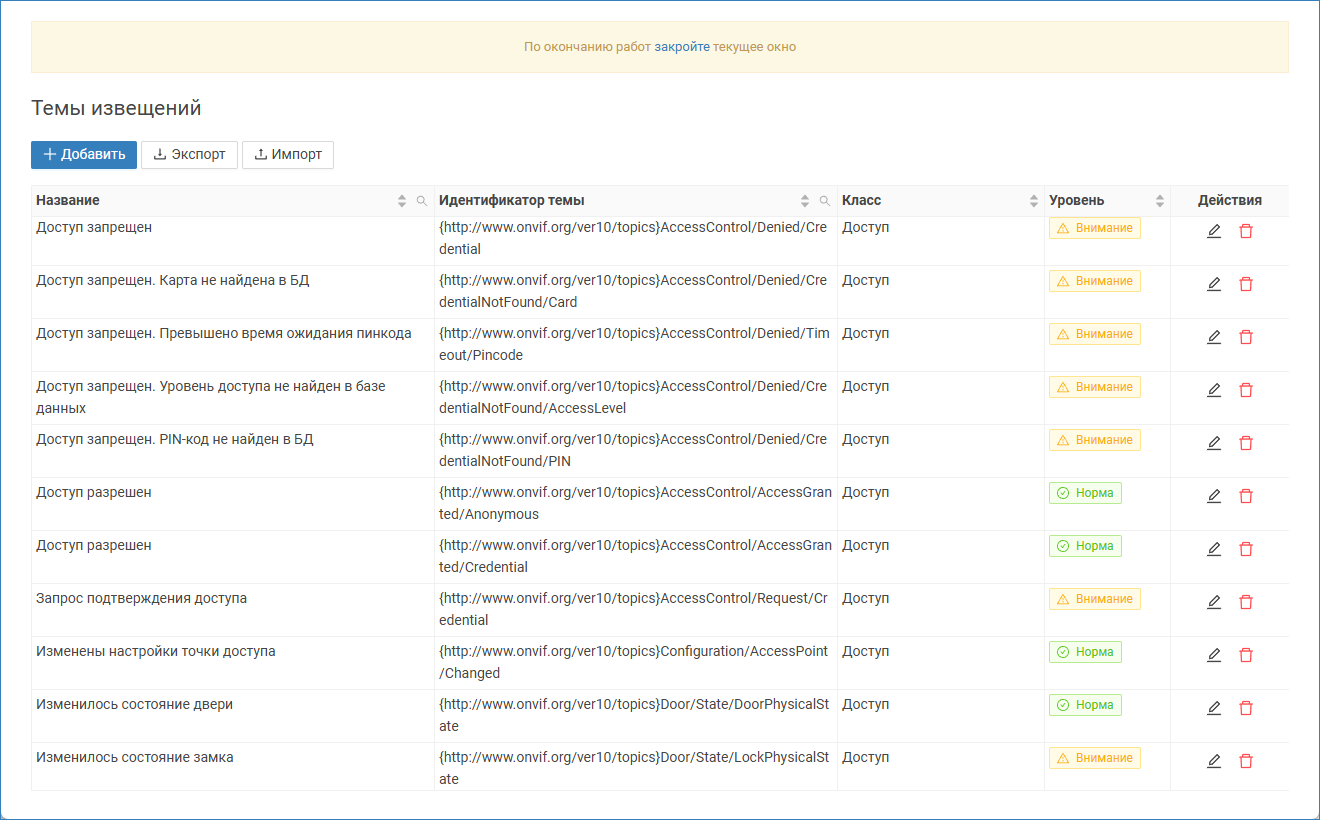
Task: Edit the 'Запрос подтверждения доступа' topic
Action: pos(1214,602)
